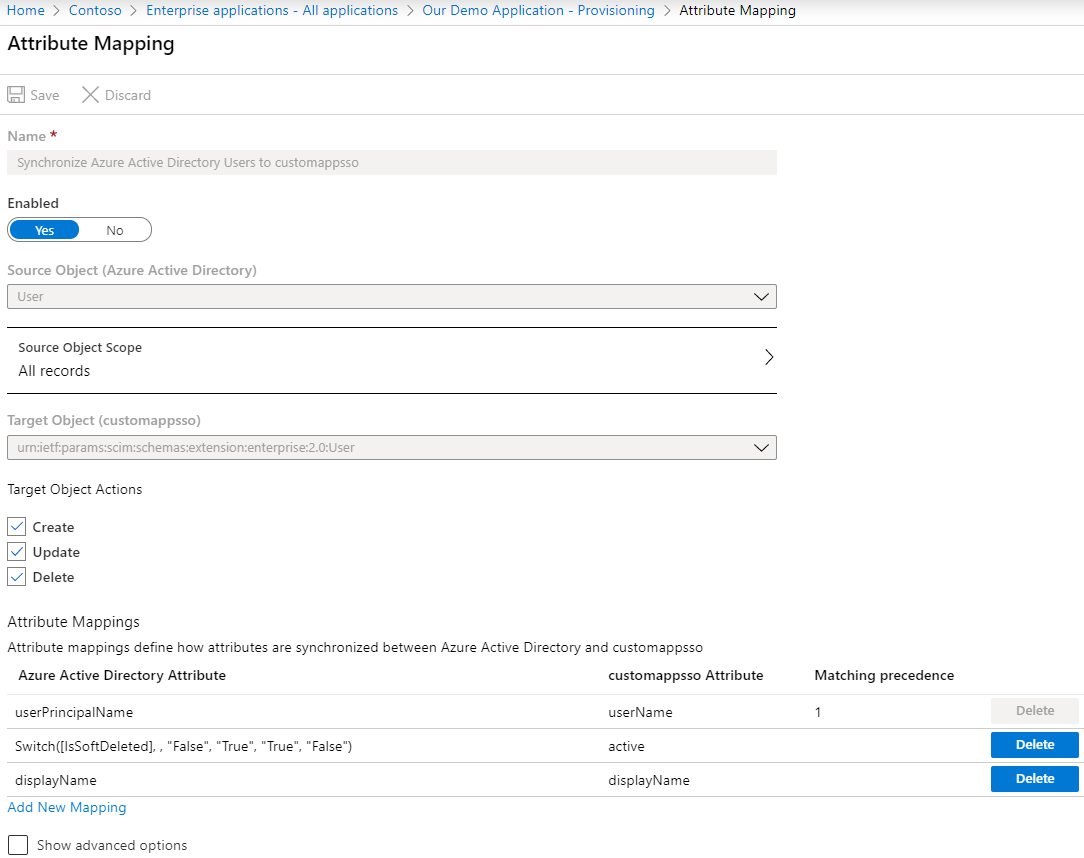The height and width of the screenshot is (858, 1084).
Task: Return to Our Demo Application - Provisioning
Action: [538, 10]
